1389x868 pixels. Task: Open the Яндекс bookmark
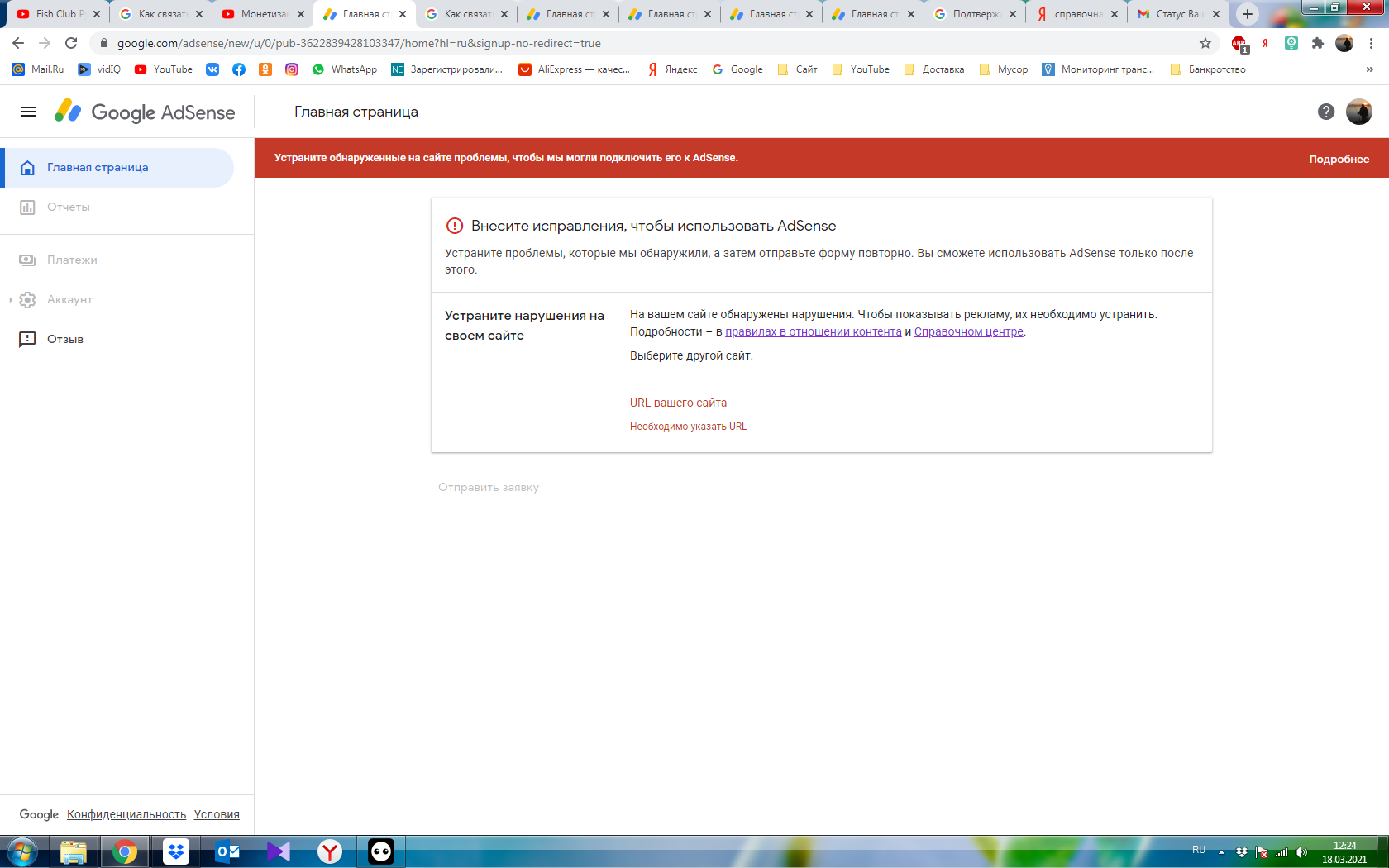(x=672, y=69)
